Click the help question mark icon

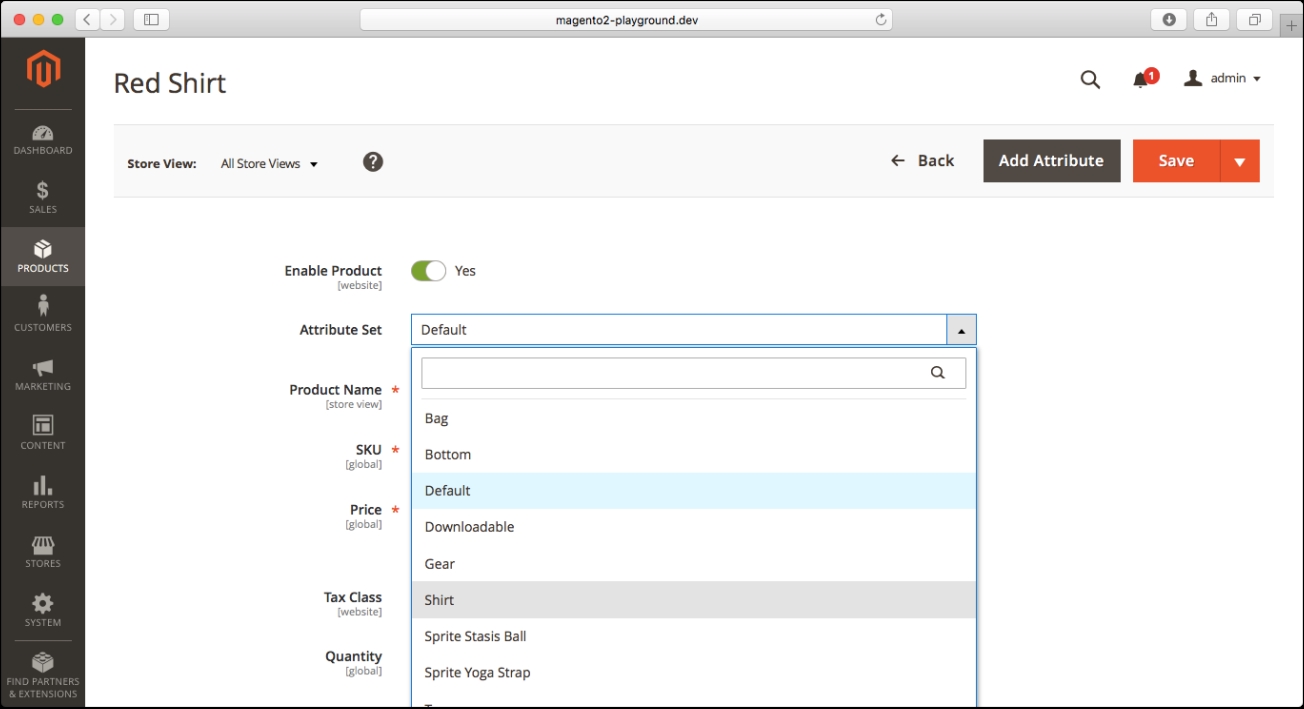pos(373,162)
